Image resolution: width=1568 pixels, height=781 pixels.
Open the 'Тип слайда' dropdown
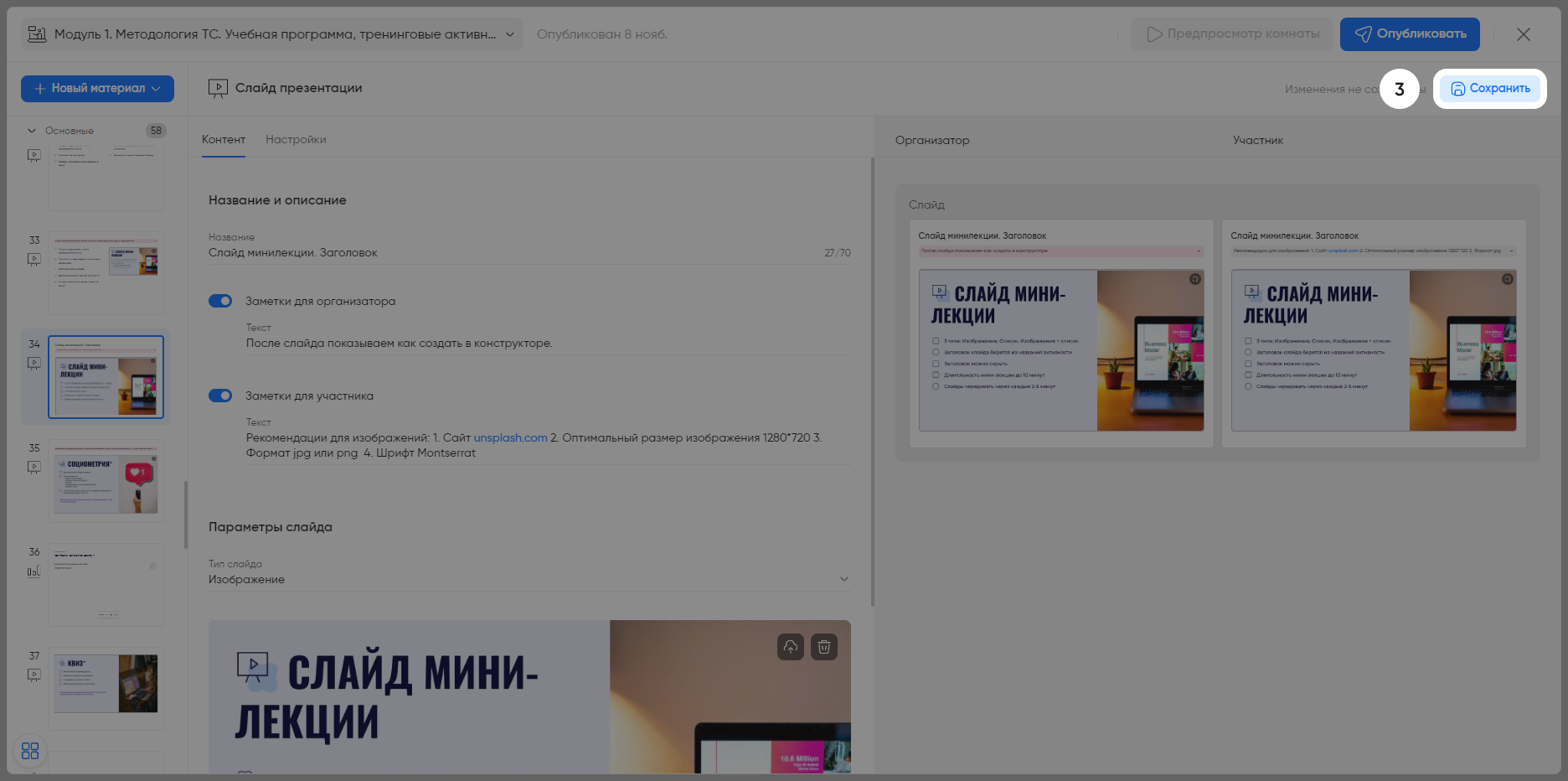coord(529,579)
